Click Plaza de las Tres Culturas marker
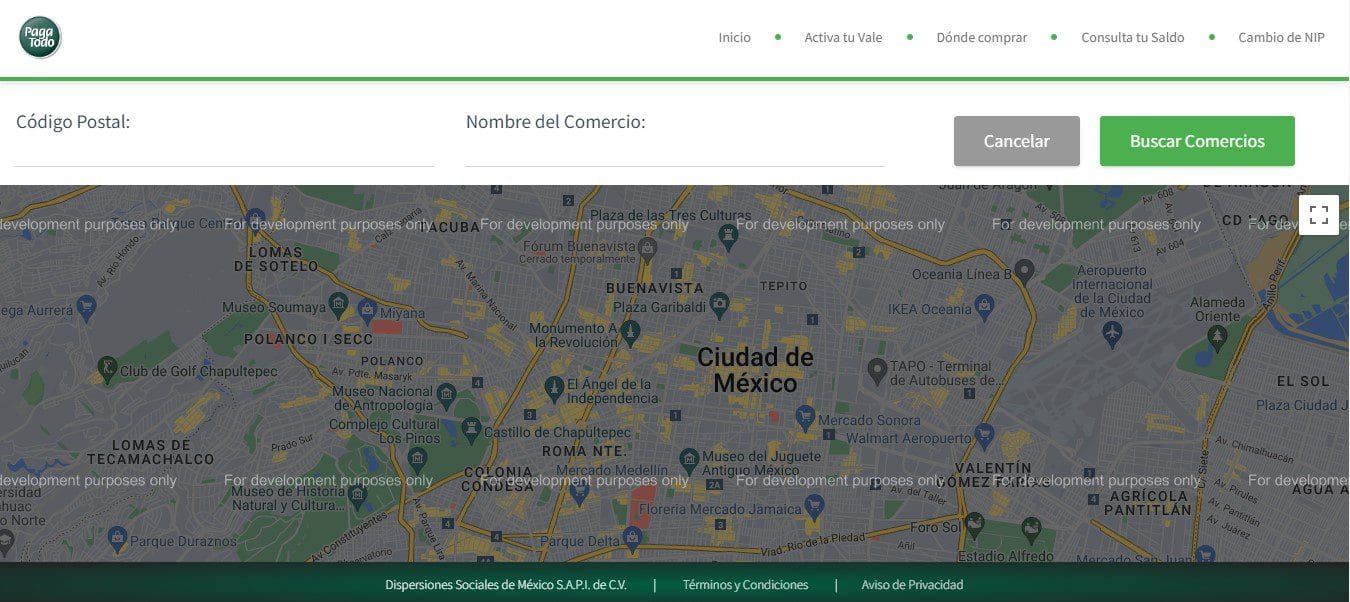This screenshot has width=1350, height=602. 729,235
